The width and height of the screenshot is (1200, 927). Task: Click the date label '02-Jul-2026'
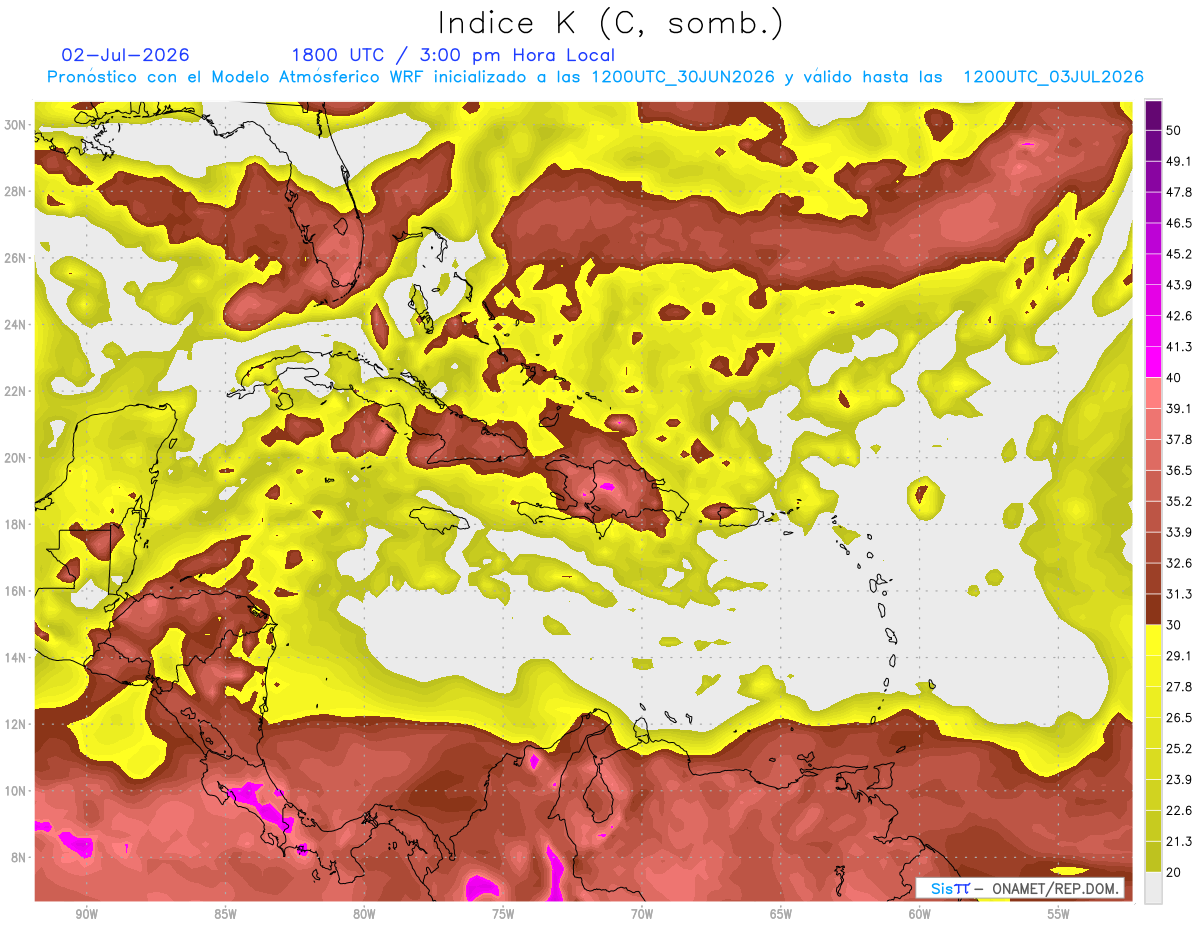coord(125,55)
